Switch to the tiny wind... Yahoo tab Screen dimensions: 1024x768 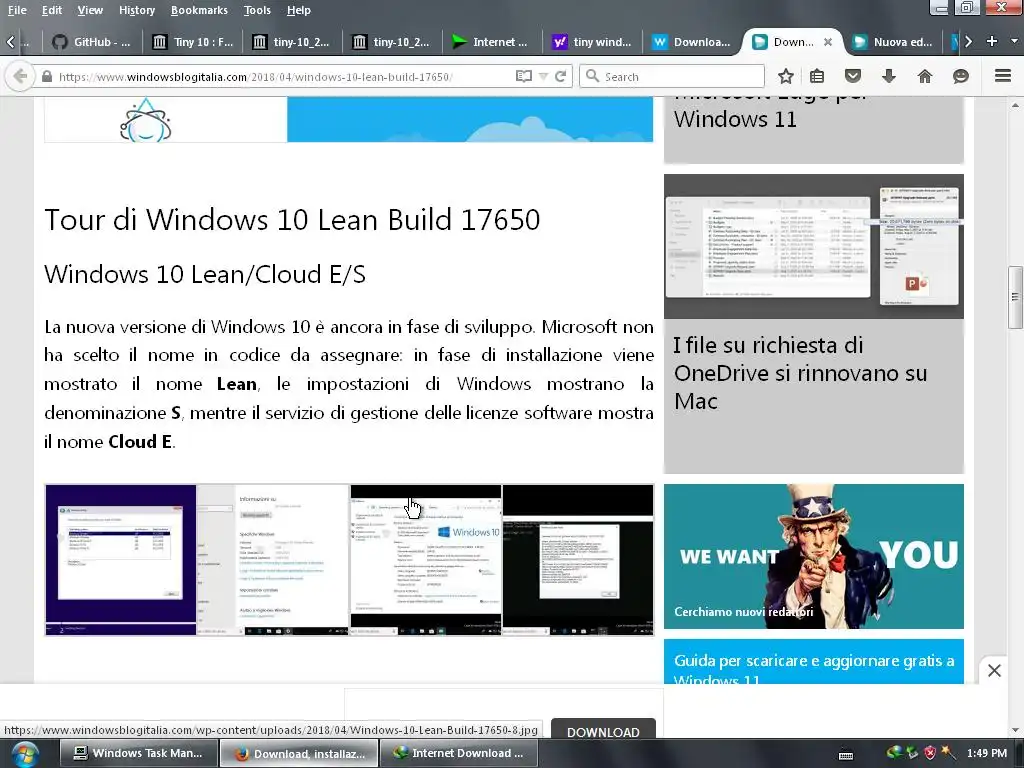coord(592,42)
